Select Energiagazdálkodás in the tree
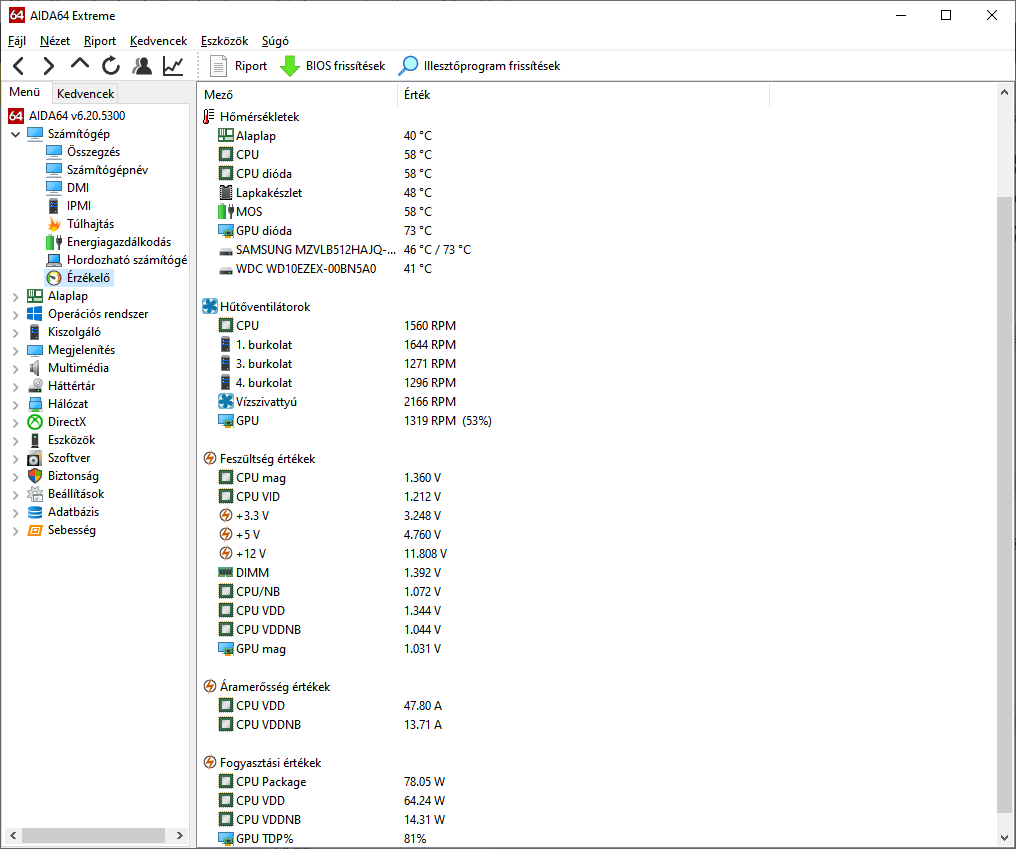 click(x=119, y=242)
